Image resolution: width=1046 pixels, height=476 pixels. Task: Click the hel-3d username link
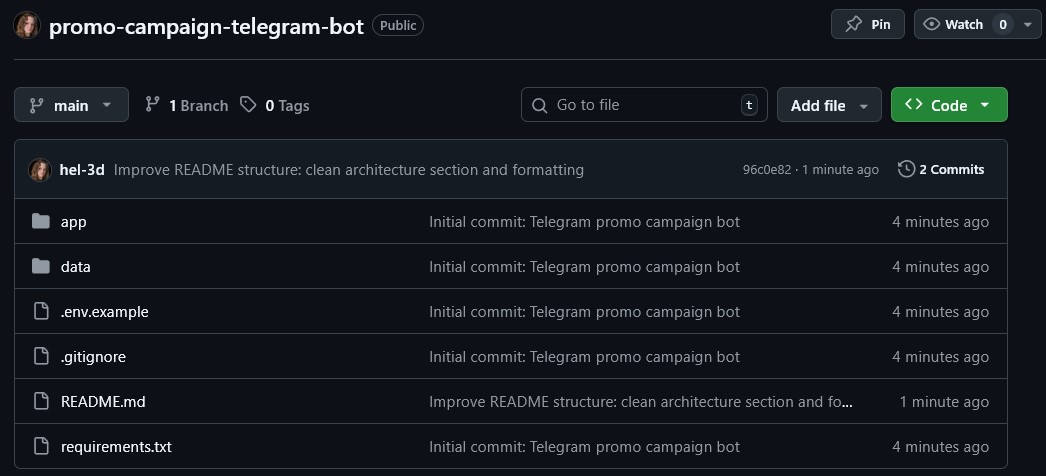82,170
